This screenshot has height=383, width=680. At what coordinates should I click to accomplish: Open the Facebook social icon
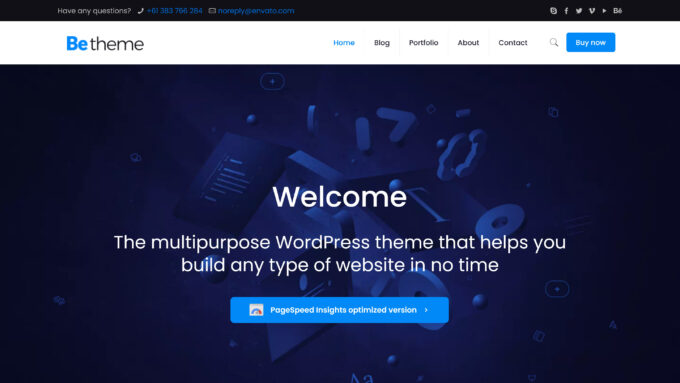(566, 11)
